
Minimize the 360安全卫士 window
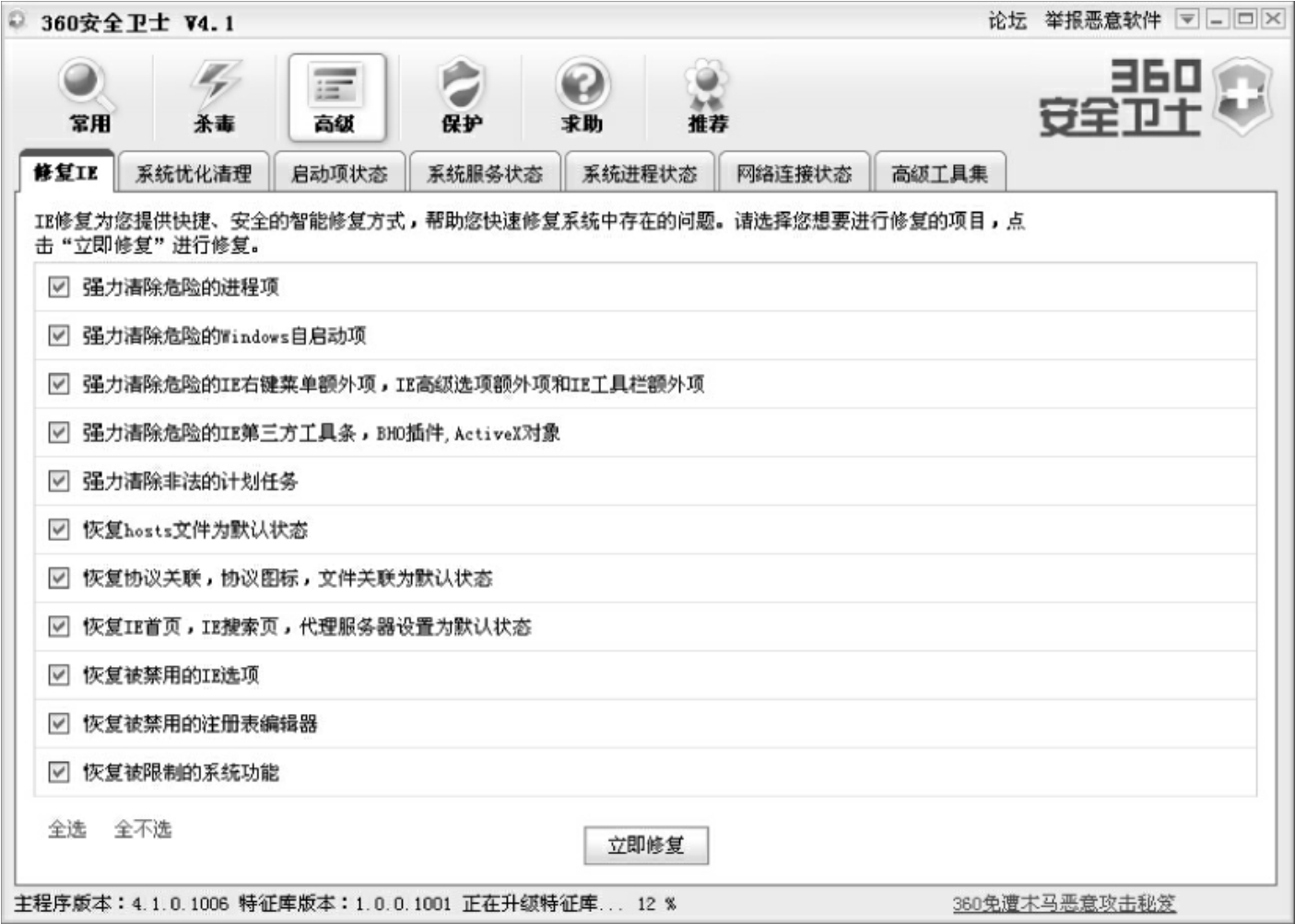pos(1218,19)
